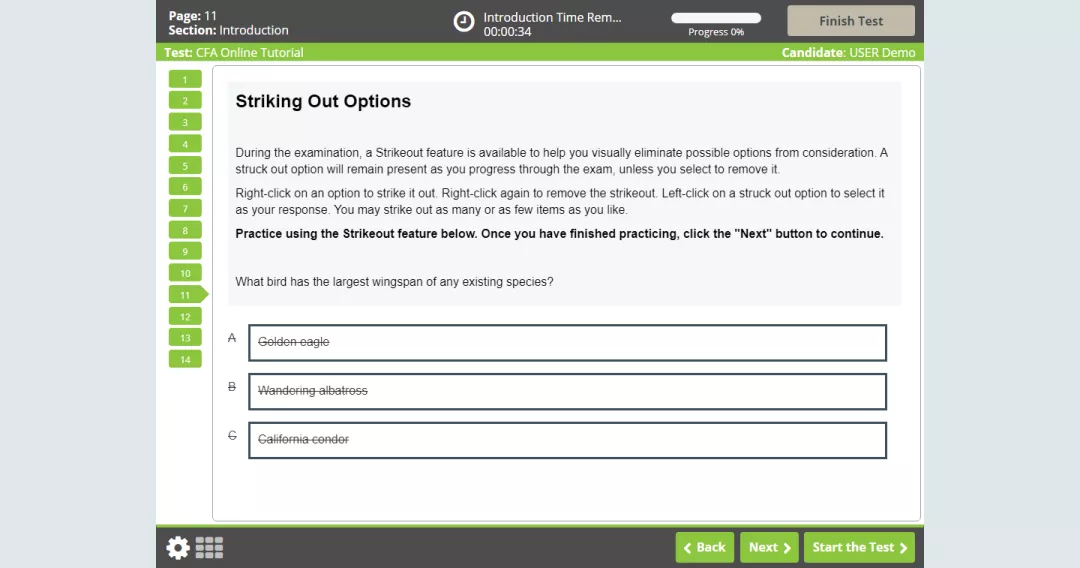Select the Wandering albatross answer option

(567, 391)
